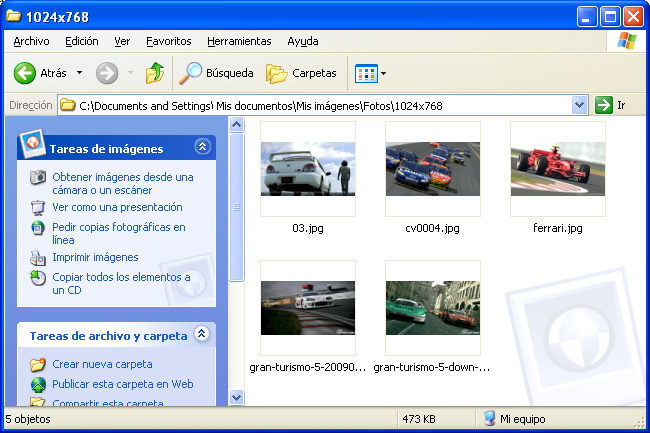Screen dimensions: 650x433
Task: Go back with the green Atrás arrow
Action: pos(25,73)
